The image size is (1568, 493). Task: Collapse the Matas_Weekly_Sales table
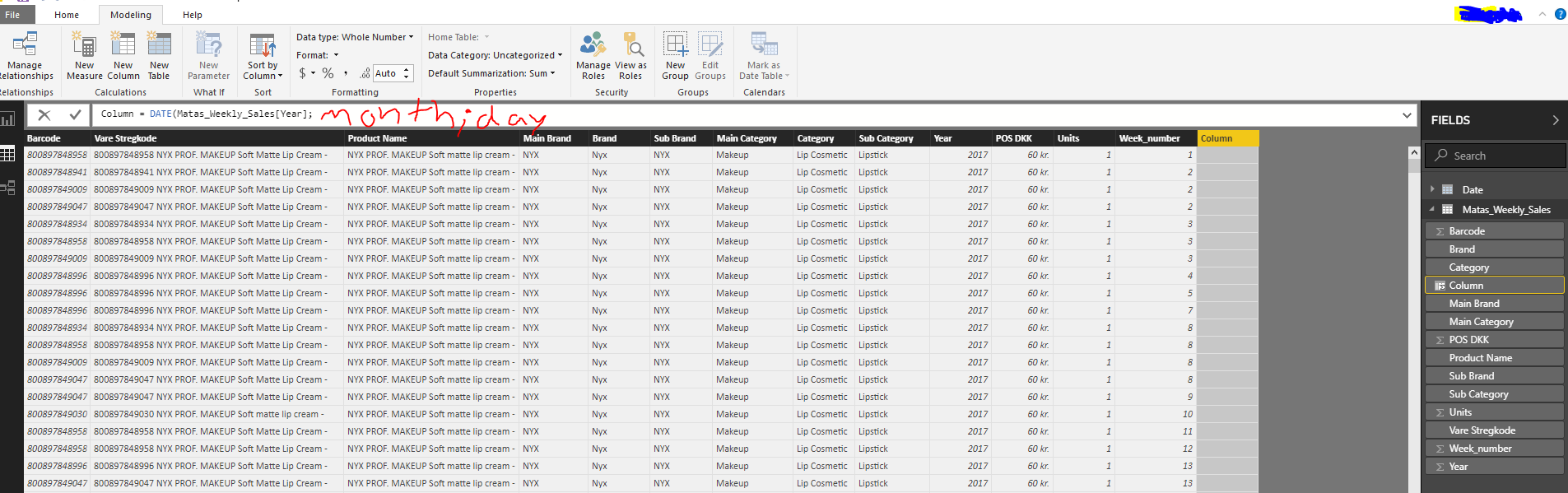tap(1432, 209)
